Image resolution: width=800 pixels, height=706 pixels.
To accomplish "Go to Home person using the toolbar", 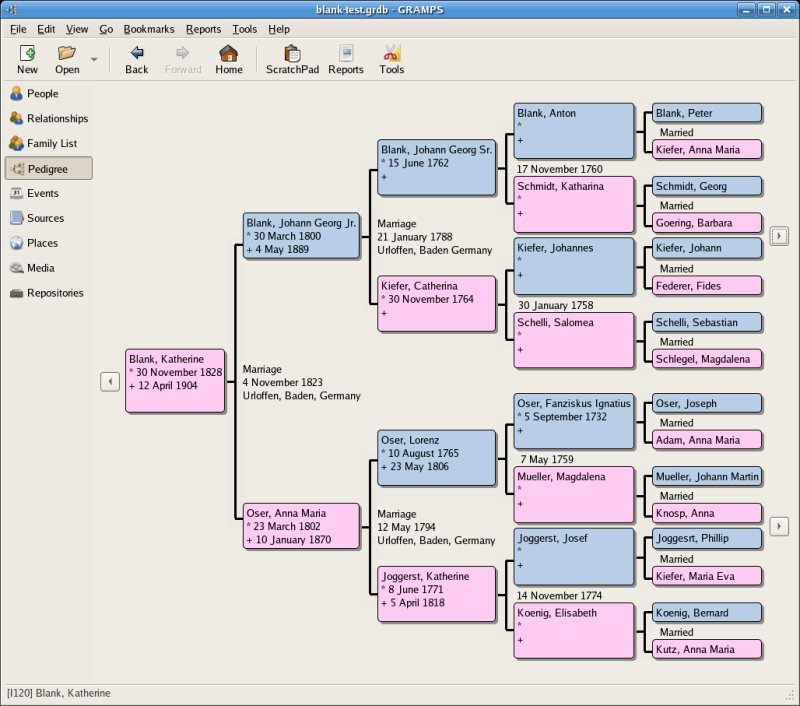I will pos(230,58).
